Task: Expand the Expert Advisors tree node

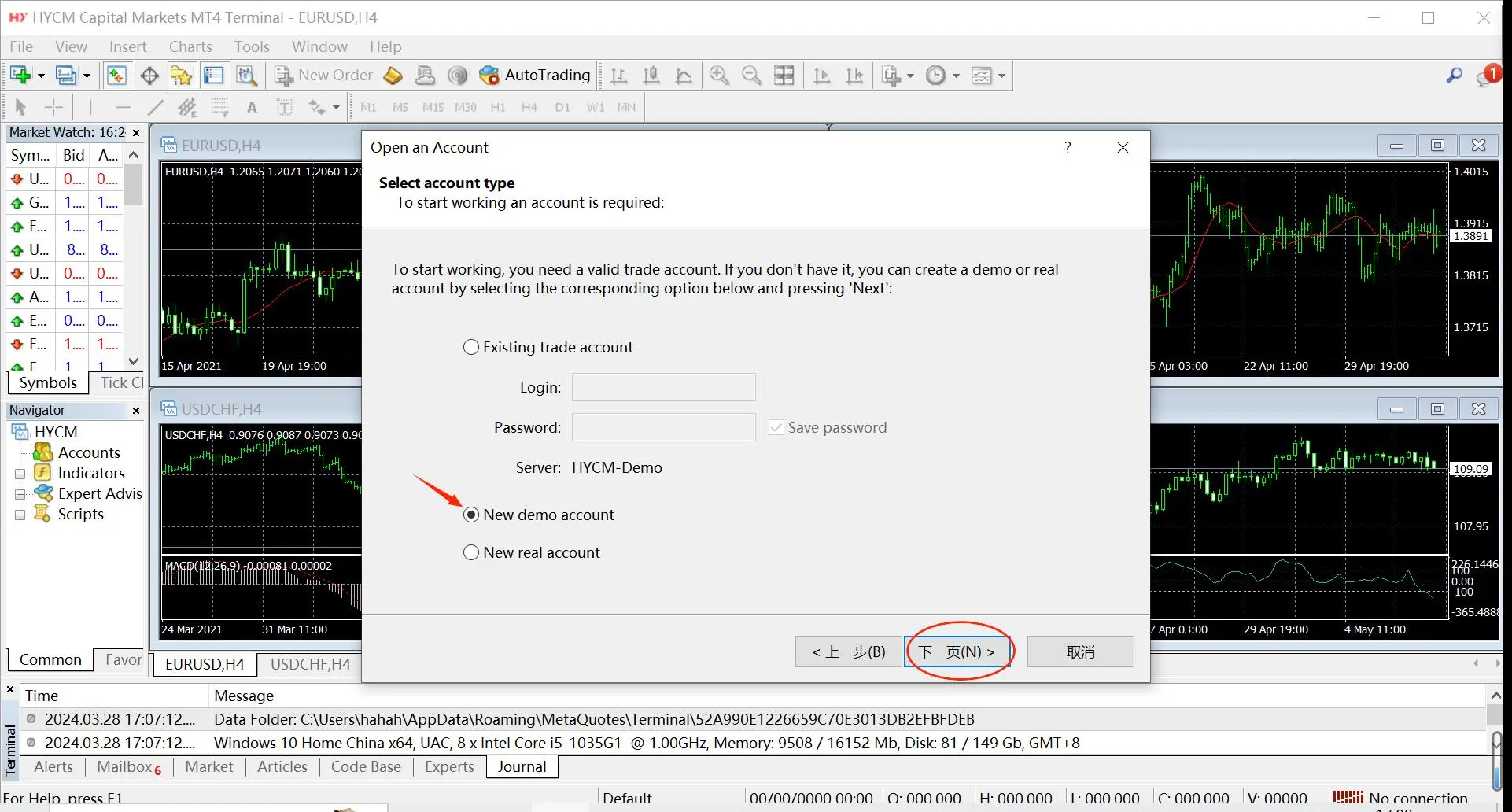Action: [x=20, y=494]
